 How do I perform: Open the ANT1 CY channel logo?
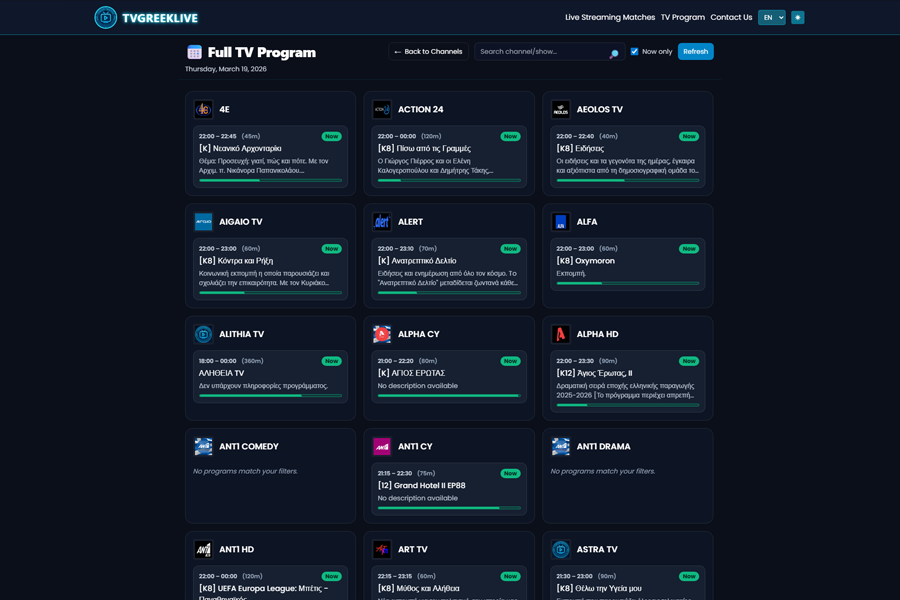point(382,446)
